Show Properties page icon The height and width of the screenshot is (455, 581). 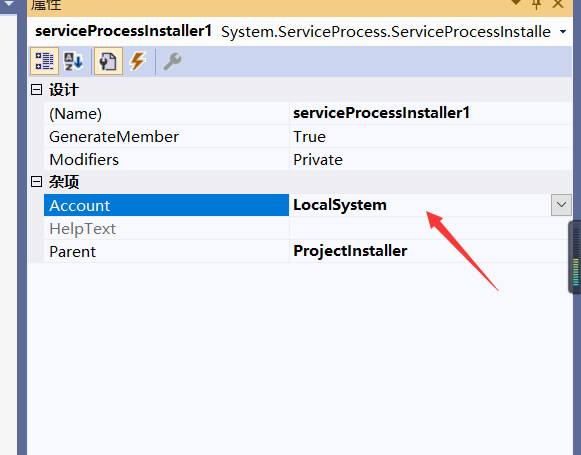click(x=108, y=61)
